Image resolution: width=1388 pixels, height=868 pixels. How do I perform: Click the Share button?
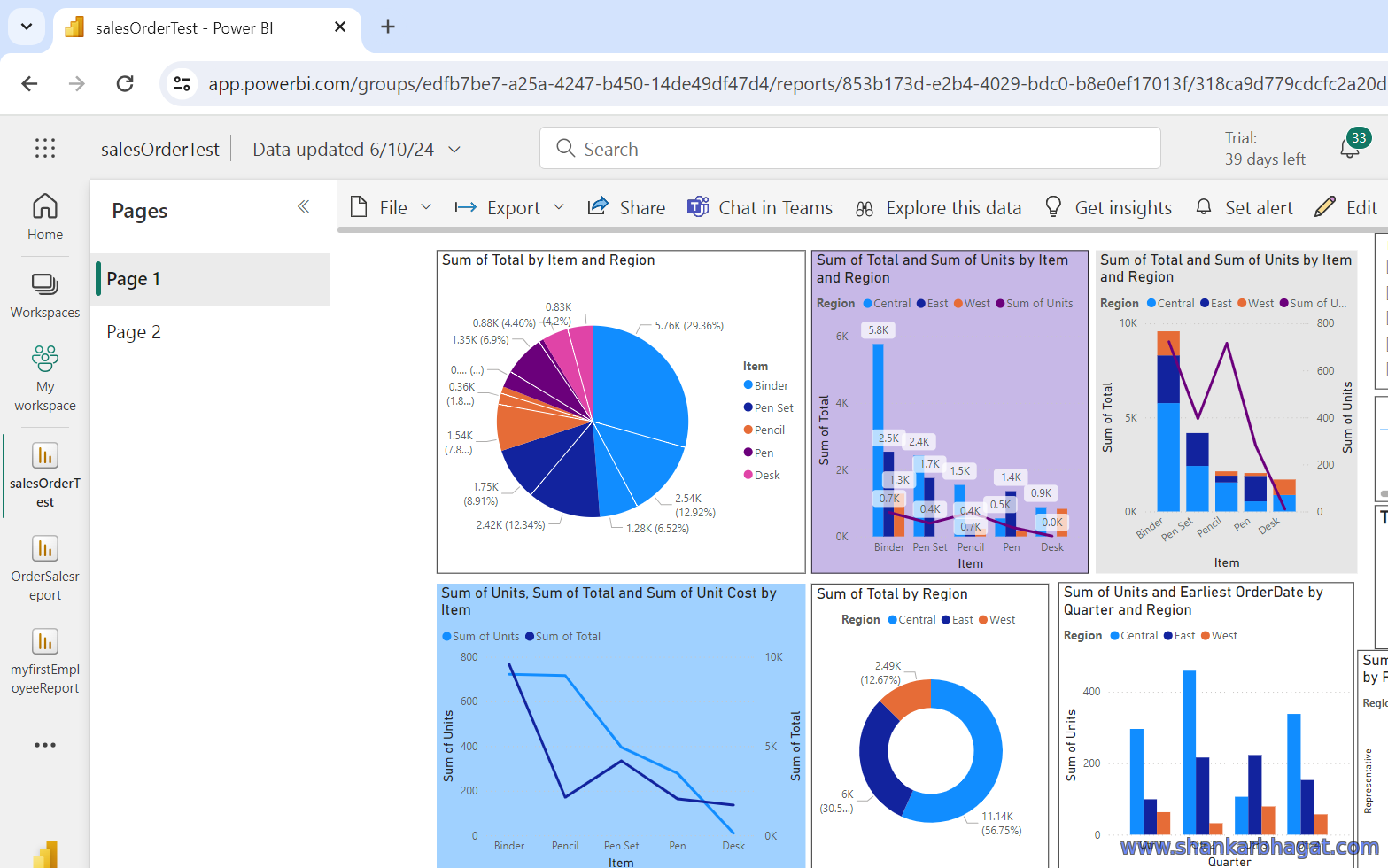tap(626, 207)
